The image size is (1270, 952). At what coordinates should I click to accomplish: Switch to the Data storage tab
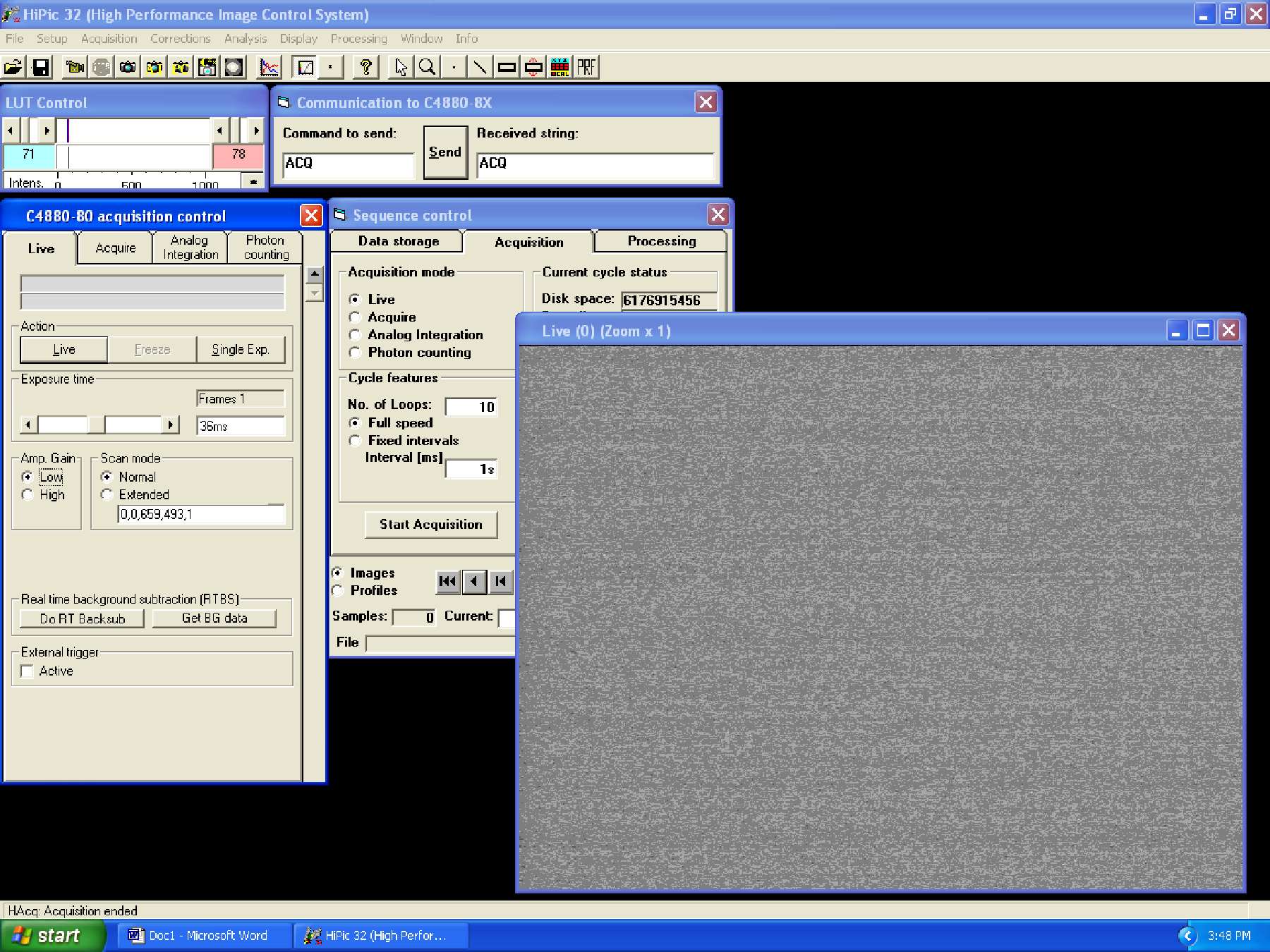(x=398, y=242)
